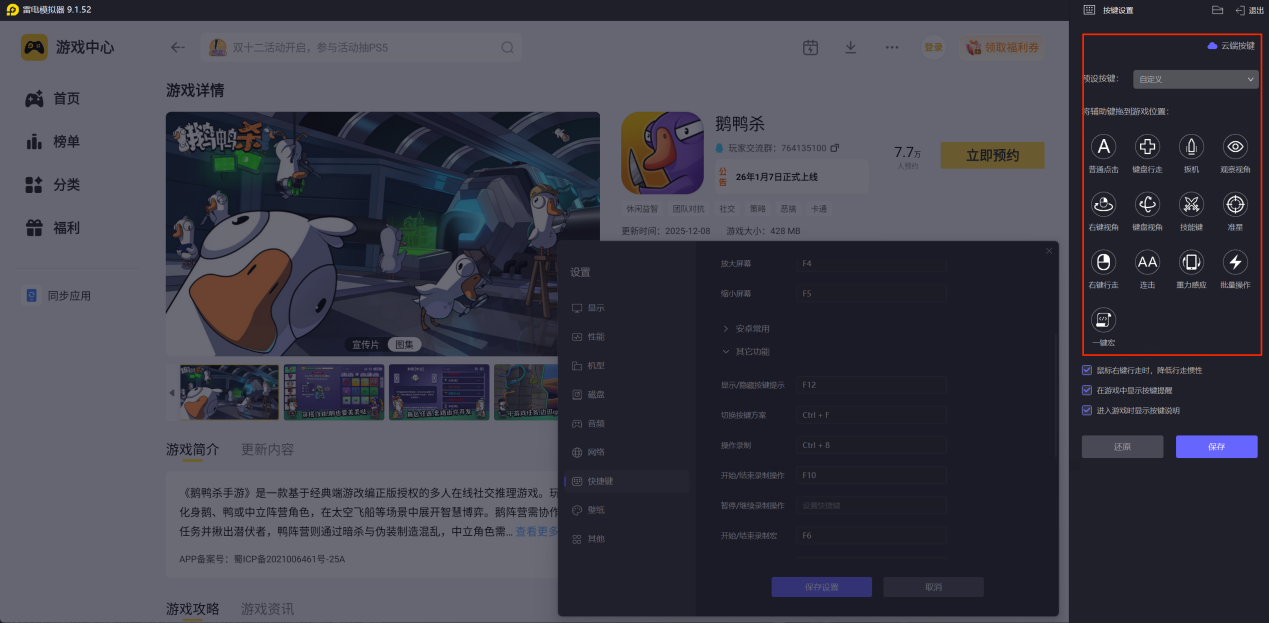Click the 还原 restore button

pos(1122,447)
